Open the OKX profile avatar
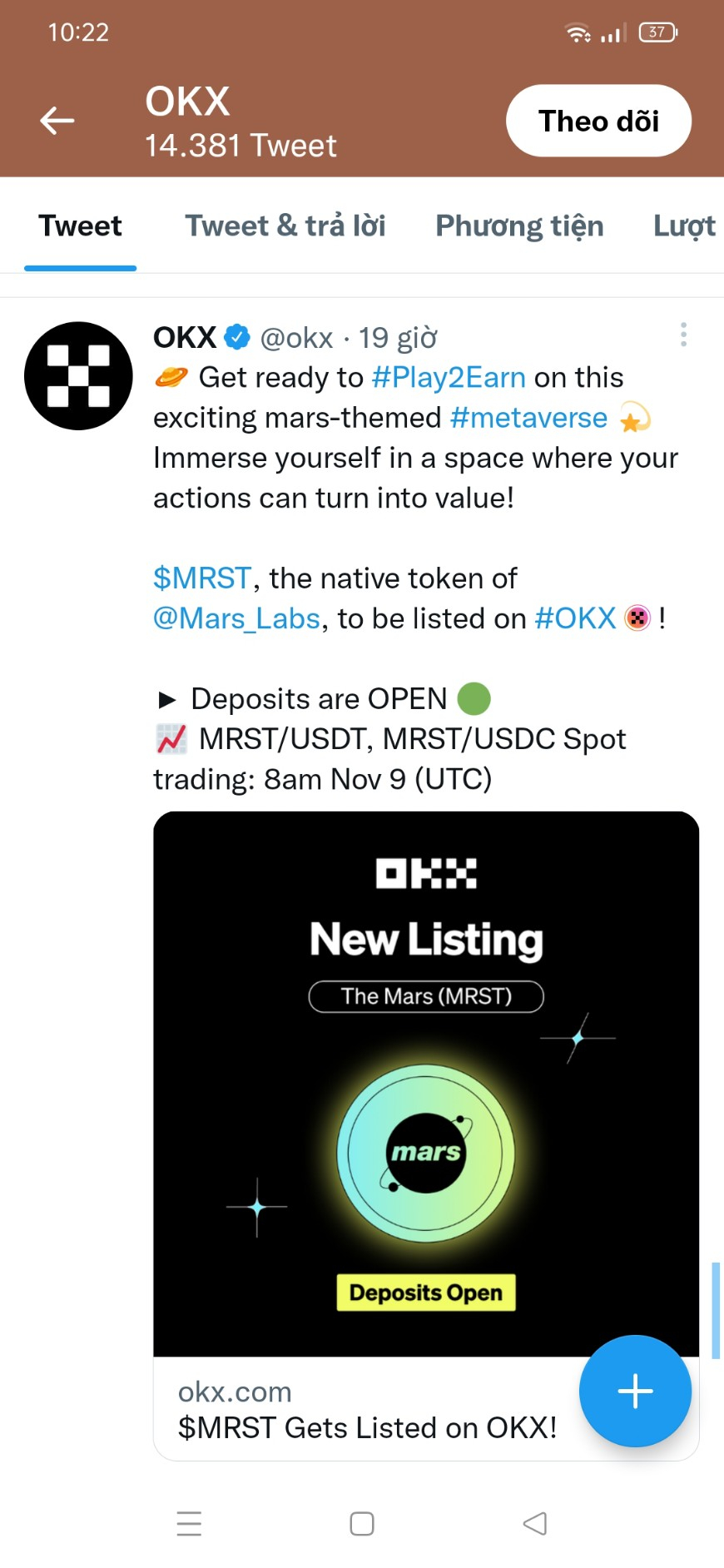The height and width of the screenshot is (1568, 724). 79,375
